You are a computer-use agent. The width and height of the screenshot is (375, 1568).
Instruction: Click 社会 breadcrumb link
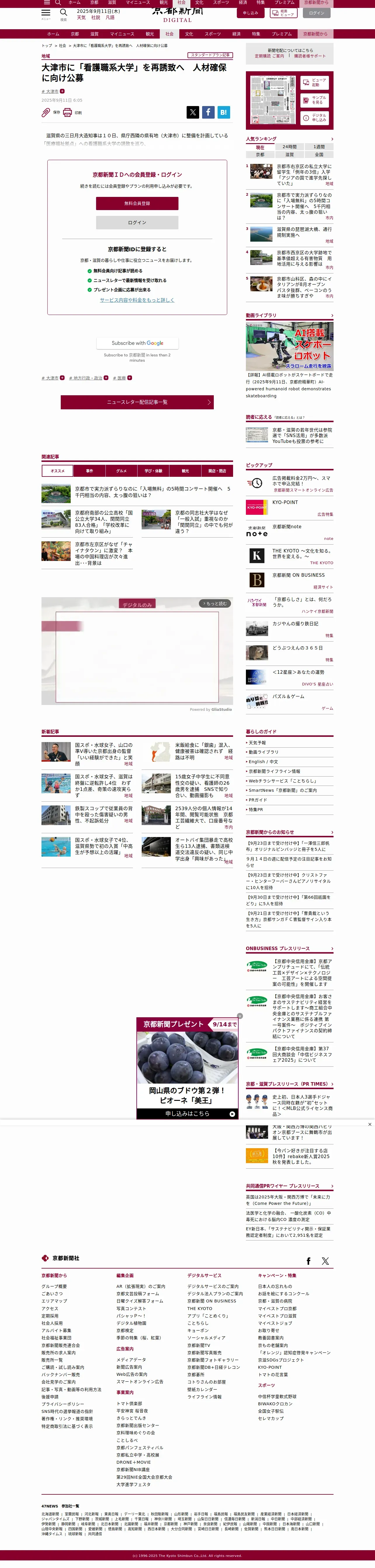62,46
